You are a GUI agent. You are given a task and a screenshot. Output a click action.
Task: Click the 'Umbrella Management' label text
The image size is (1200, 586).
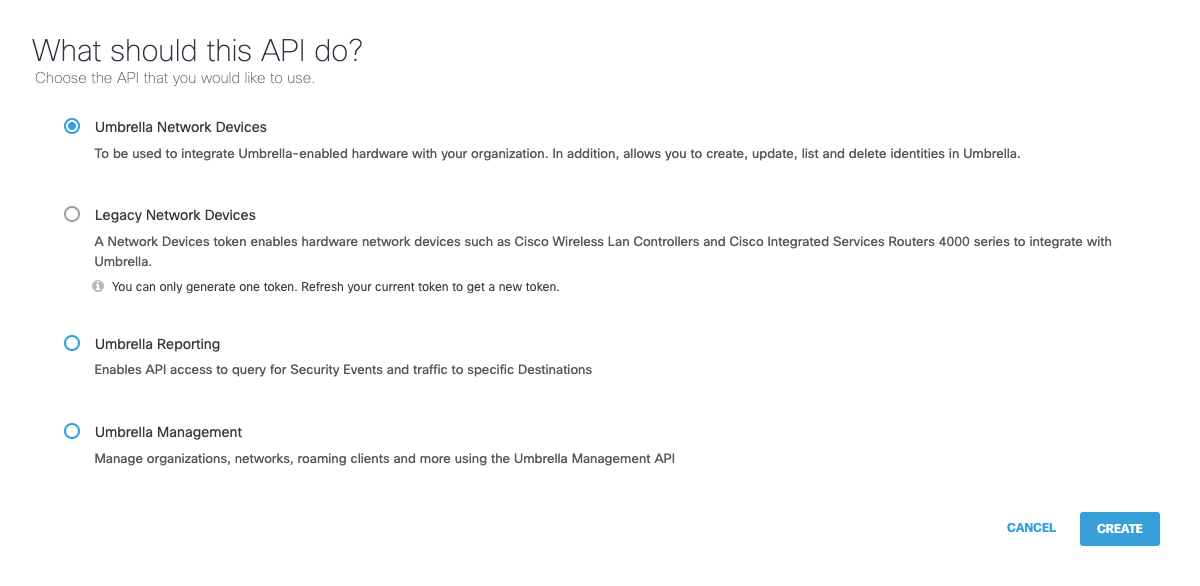[168, 432]
